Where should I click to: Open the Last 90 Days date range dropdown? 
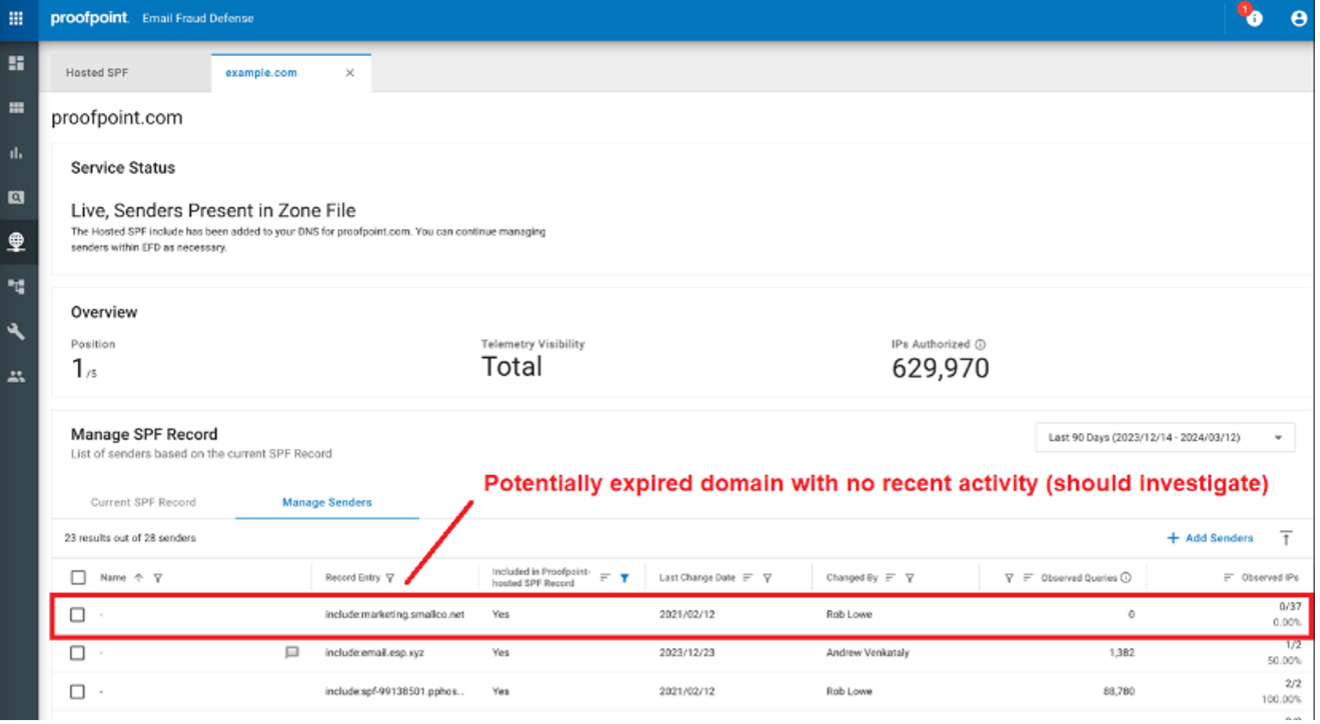[1165, 437]
